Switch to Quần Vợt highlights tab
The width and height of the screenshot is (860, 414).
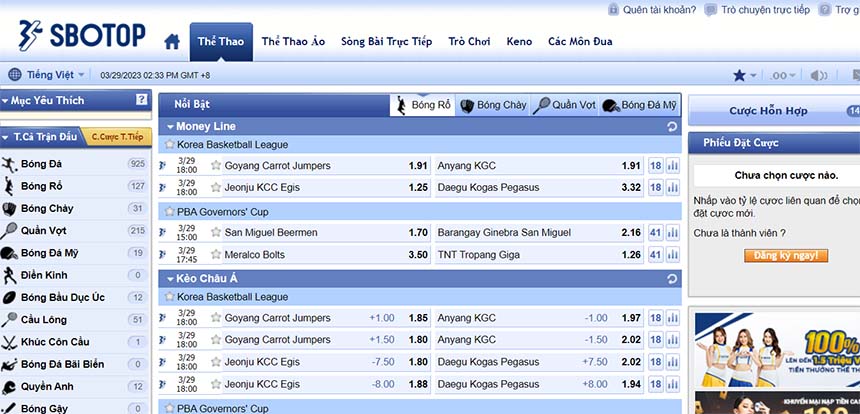(565, 105)
